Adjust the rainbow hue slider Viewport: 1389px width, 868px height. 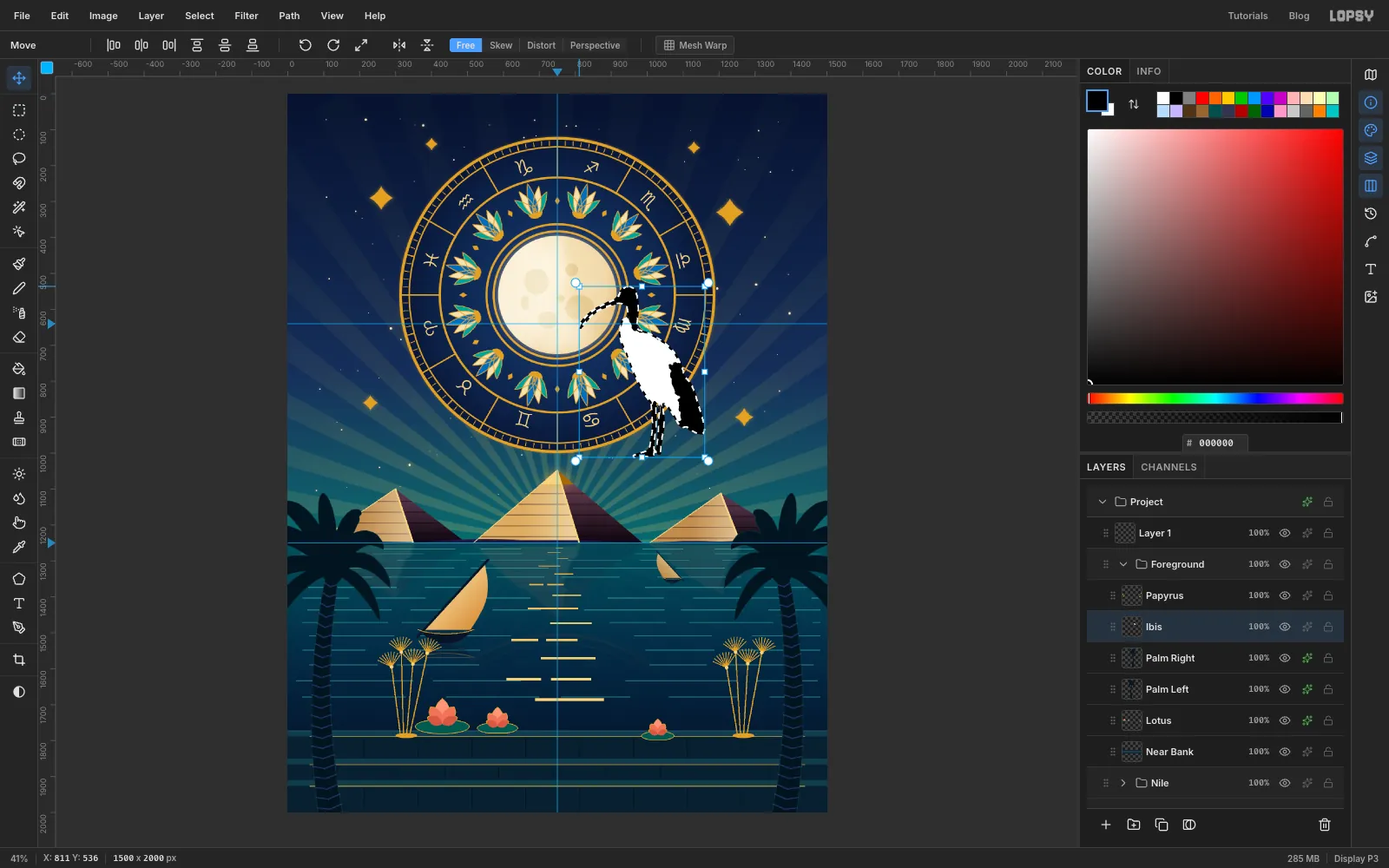pos(1215,398)
